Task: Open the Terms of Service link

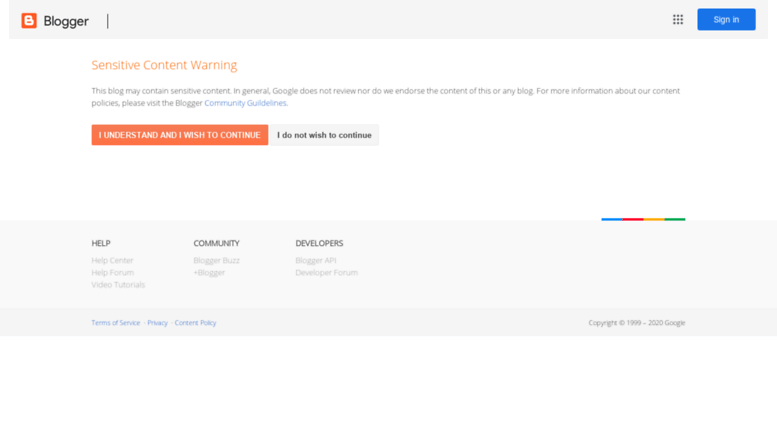Action: coord(115,323)
